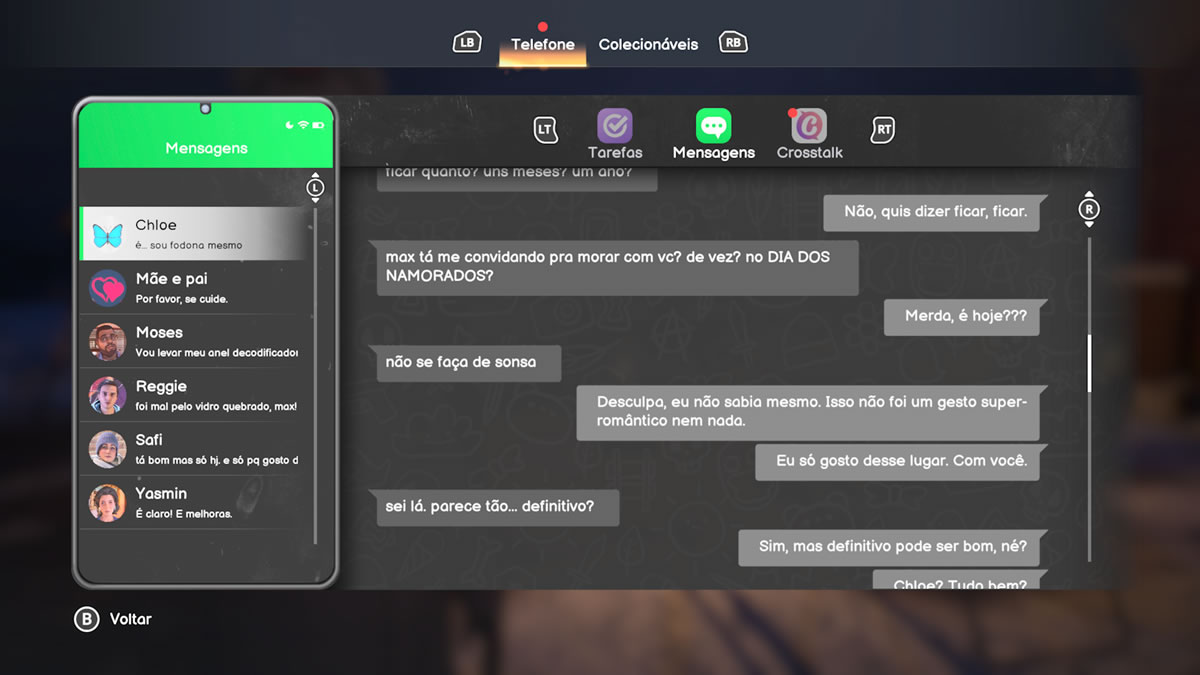Image resolution: width=1200 pixels, height=675 pixels.
Task: Open the Reggie conversation
Action: click(195, 395)
